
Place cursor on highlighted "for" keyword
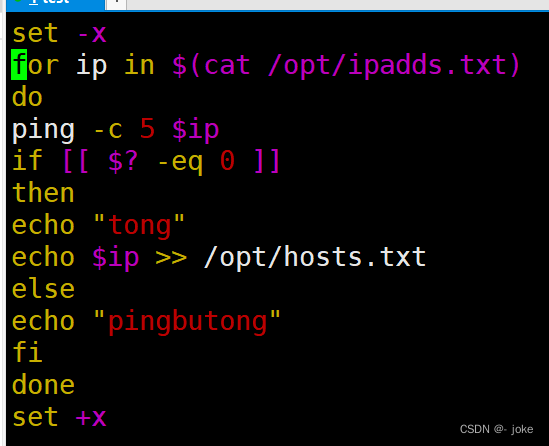pos(35,65)
